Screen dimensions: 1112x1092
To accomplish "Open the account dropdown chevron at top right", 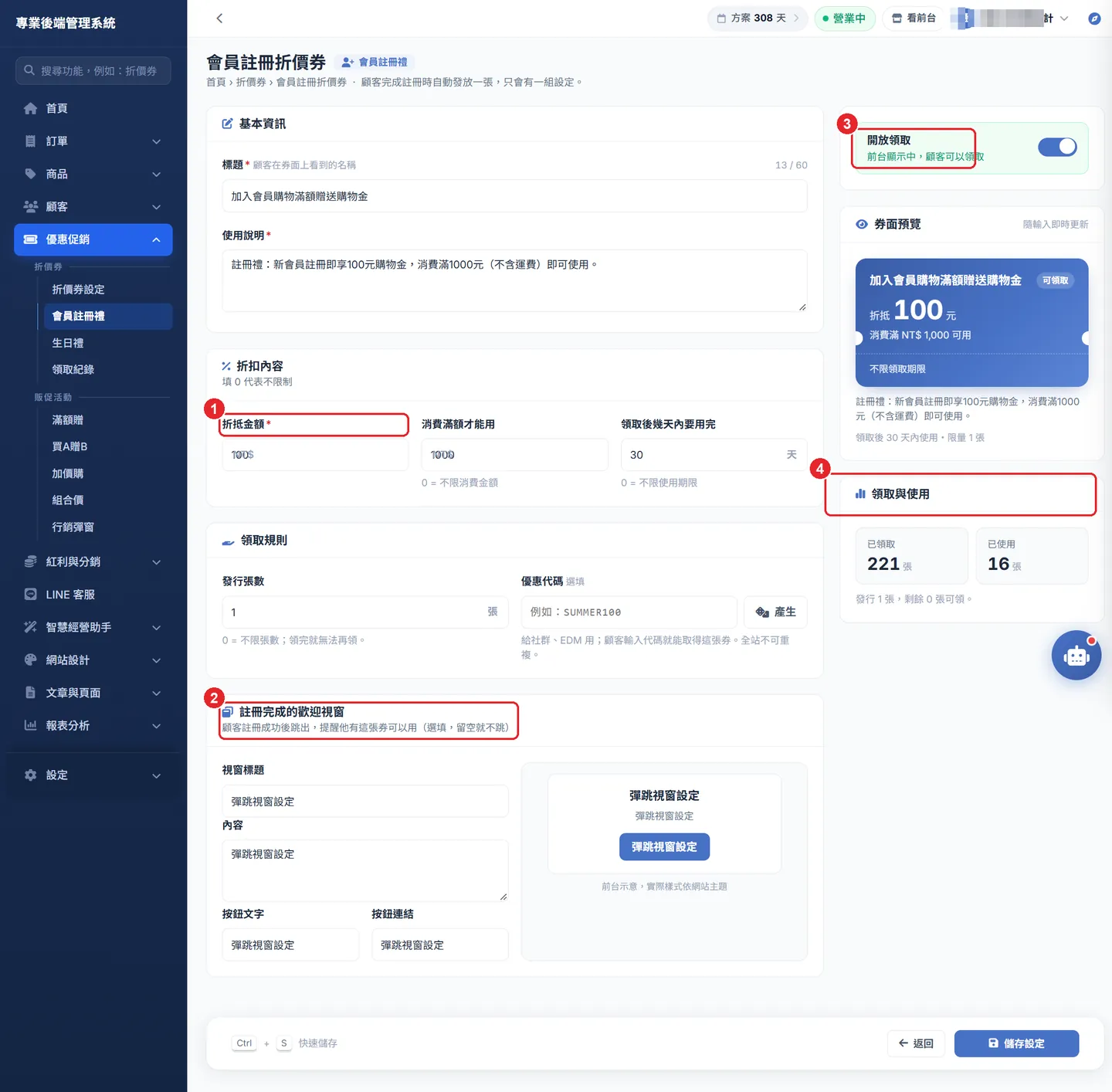I will (x=1064, y=19).
